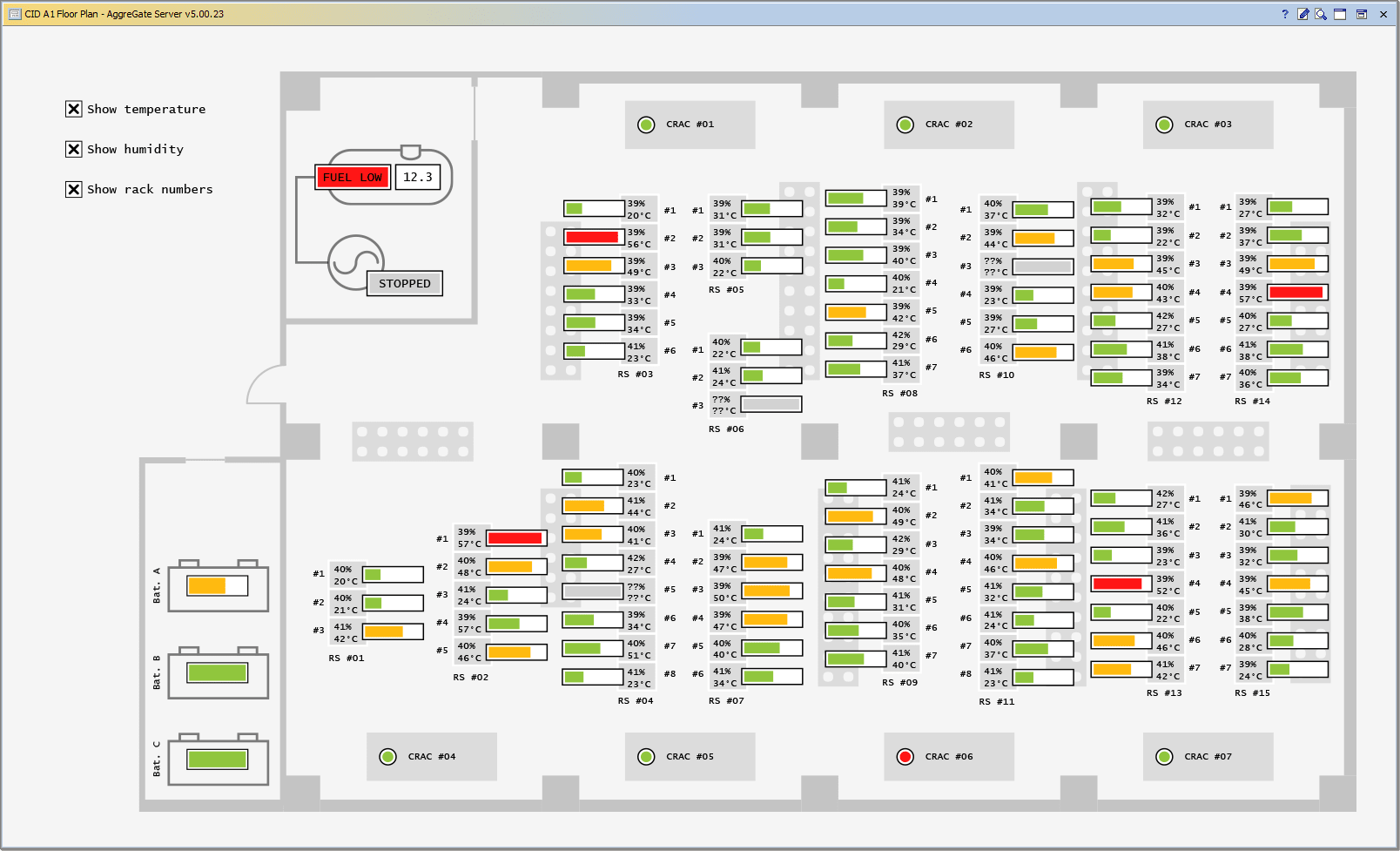The image size is (1400, 851).
Task: Click the generator sine wave symbol
Action: point(354,262)
